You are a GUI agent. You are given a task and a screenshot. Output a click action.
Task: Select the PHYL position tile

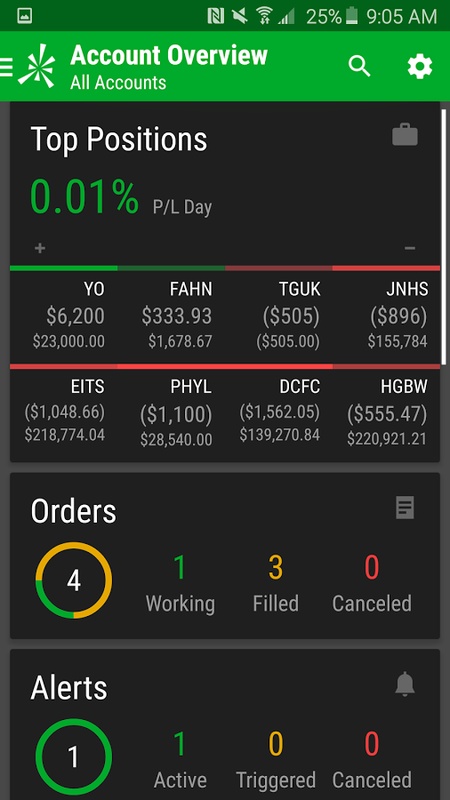pos(171,413)
